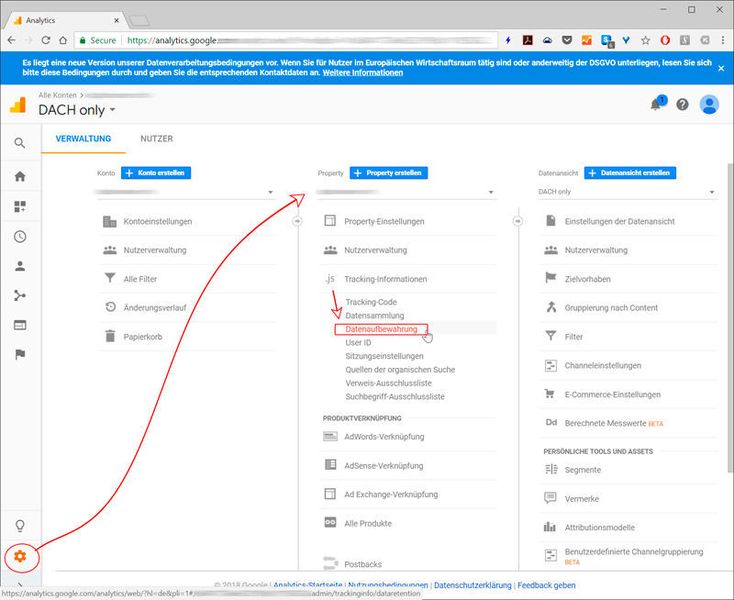Open Datenaufbewahrung sub-item

381,329
